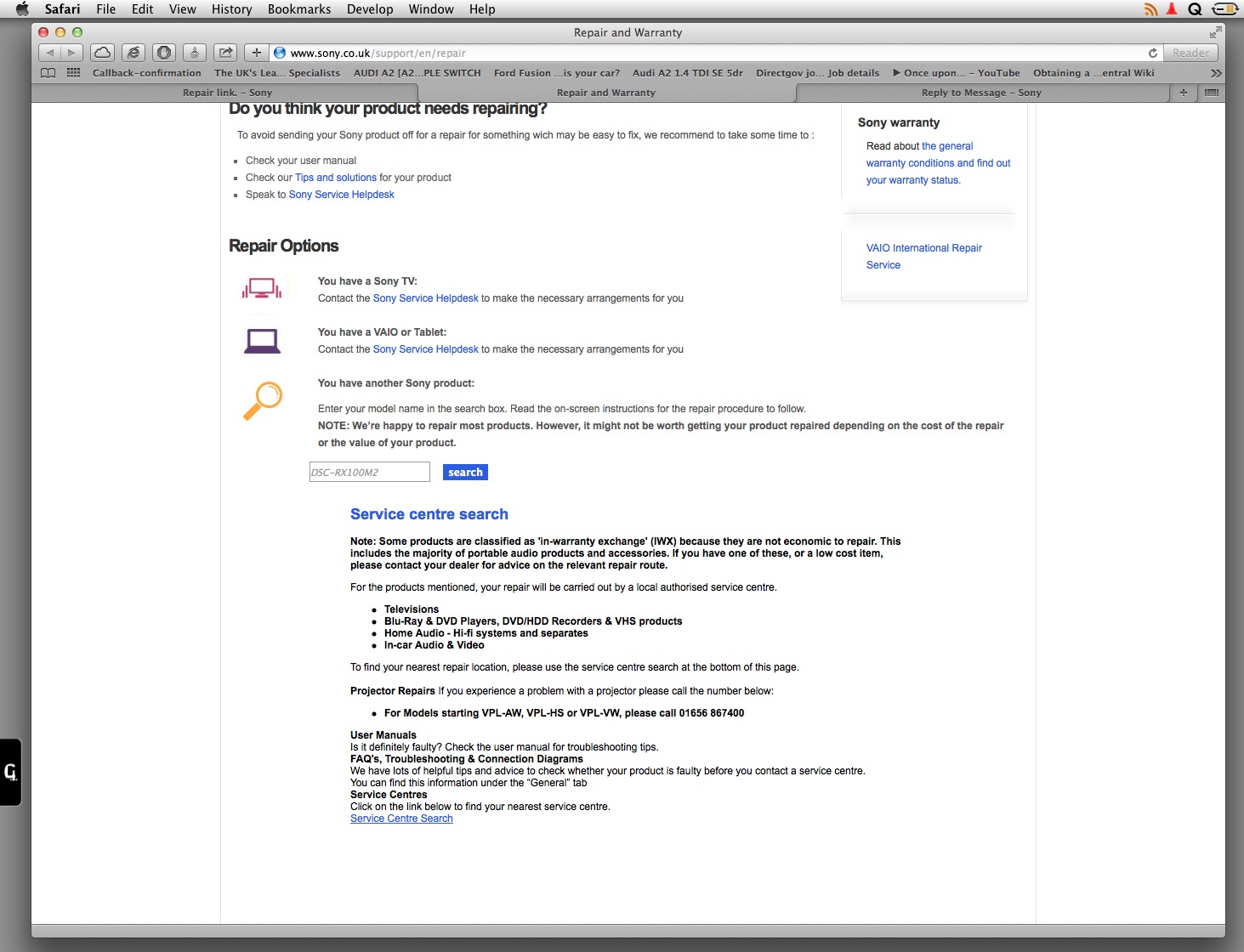Screen dimensions: 1244x952
Task: Show all tabs overview button
Action: (1212, 93)
